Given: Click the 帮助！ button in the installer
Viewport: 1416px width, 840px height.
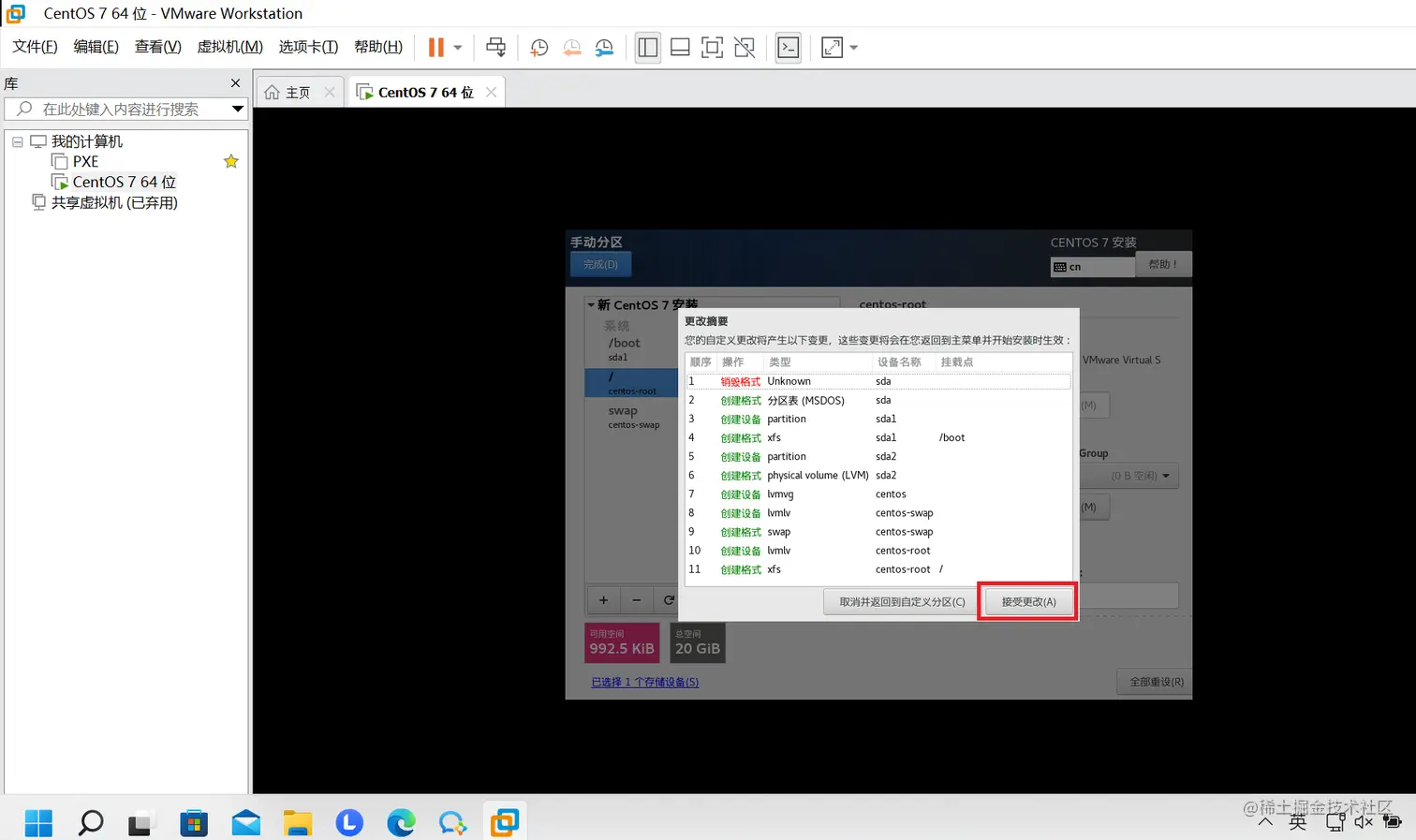Looking at the screenshot, I should 1163,264.
